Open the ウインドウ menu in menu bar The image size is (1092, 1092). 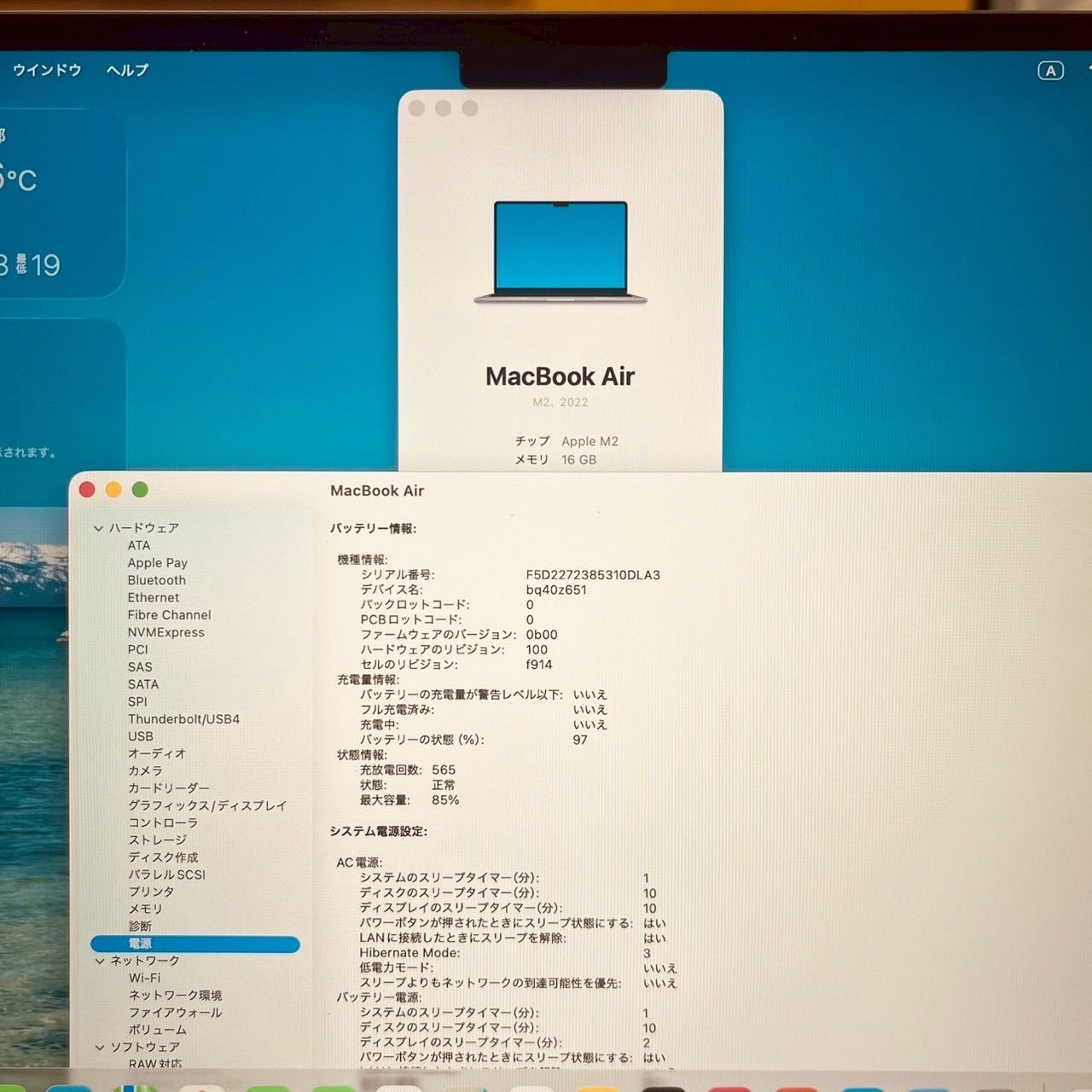[47, 71]
